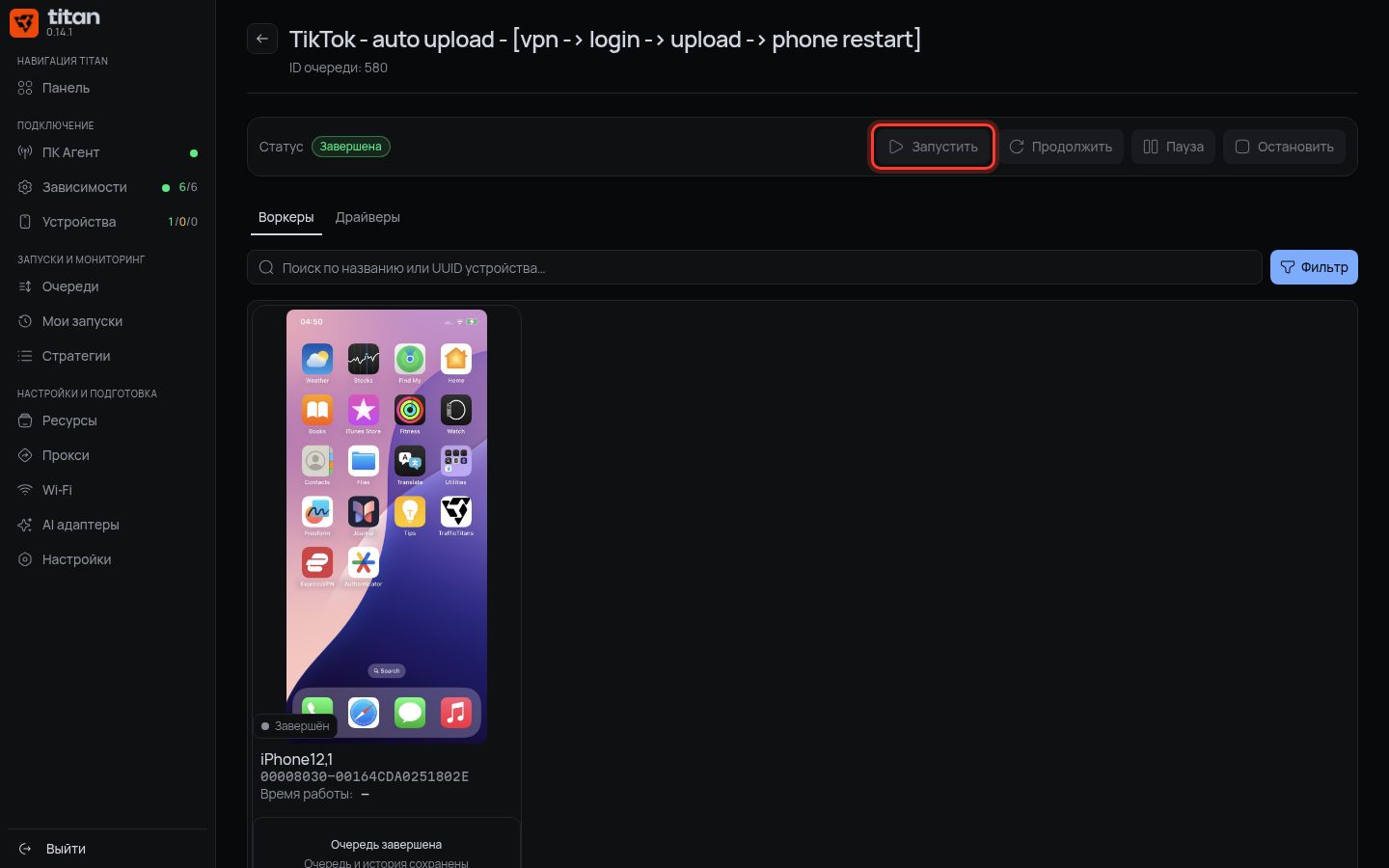Open Зависимости in the sidebar

pos(107,187)
